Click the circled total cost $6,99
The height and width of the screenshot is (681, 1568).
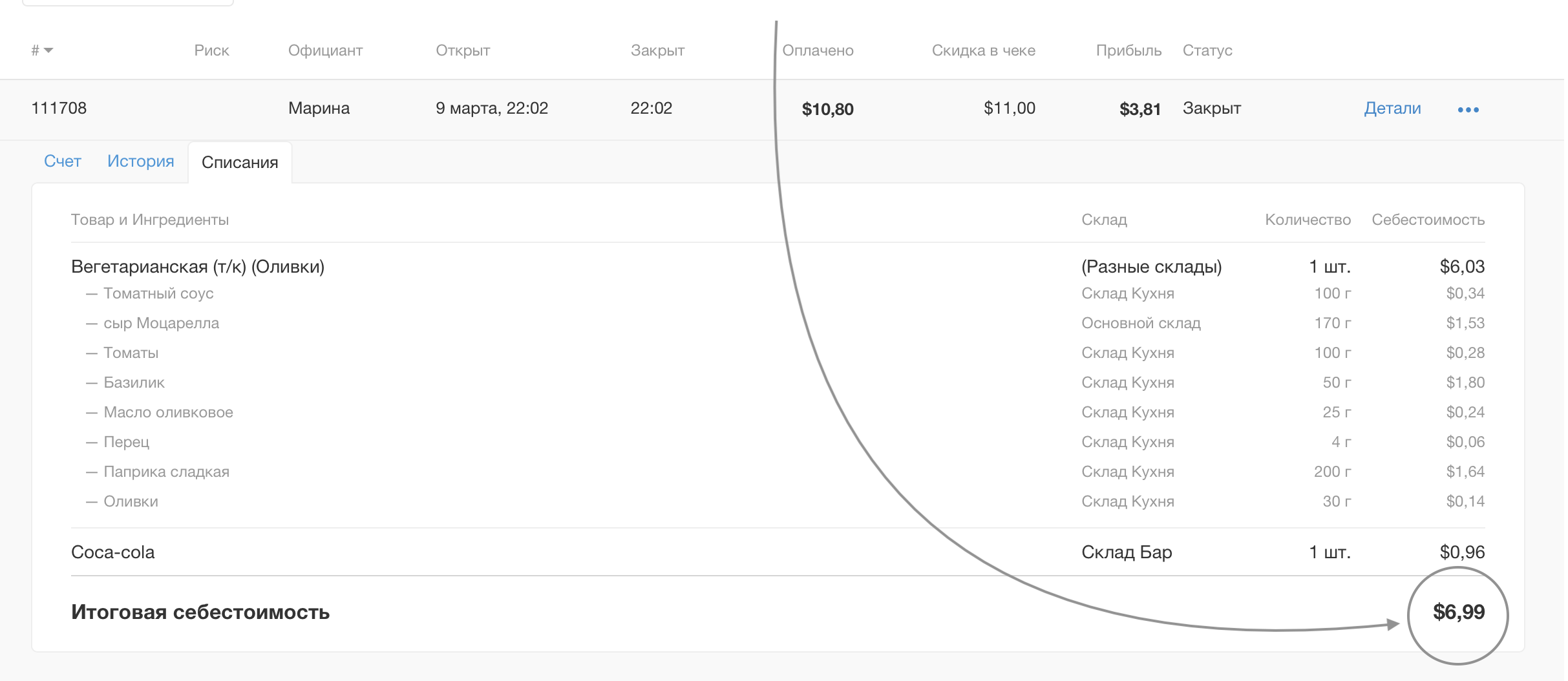[1458, 612]
